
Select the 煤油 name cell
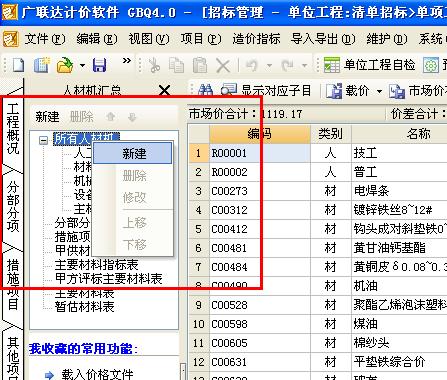399,324
